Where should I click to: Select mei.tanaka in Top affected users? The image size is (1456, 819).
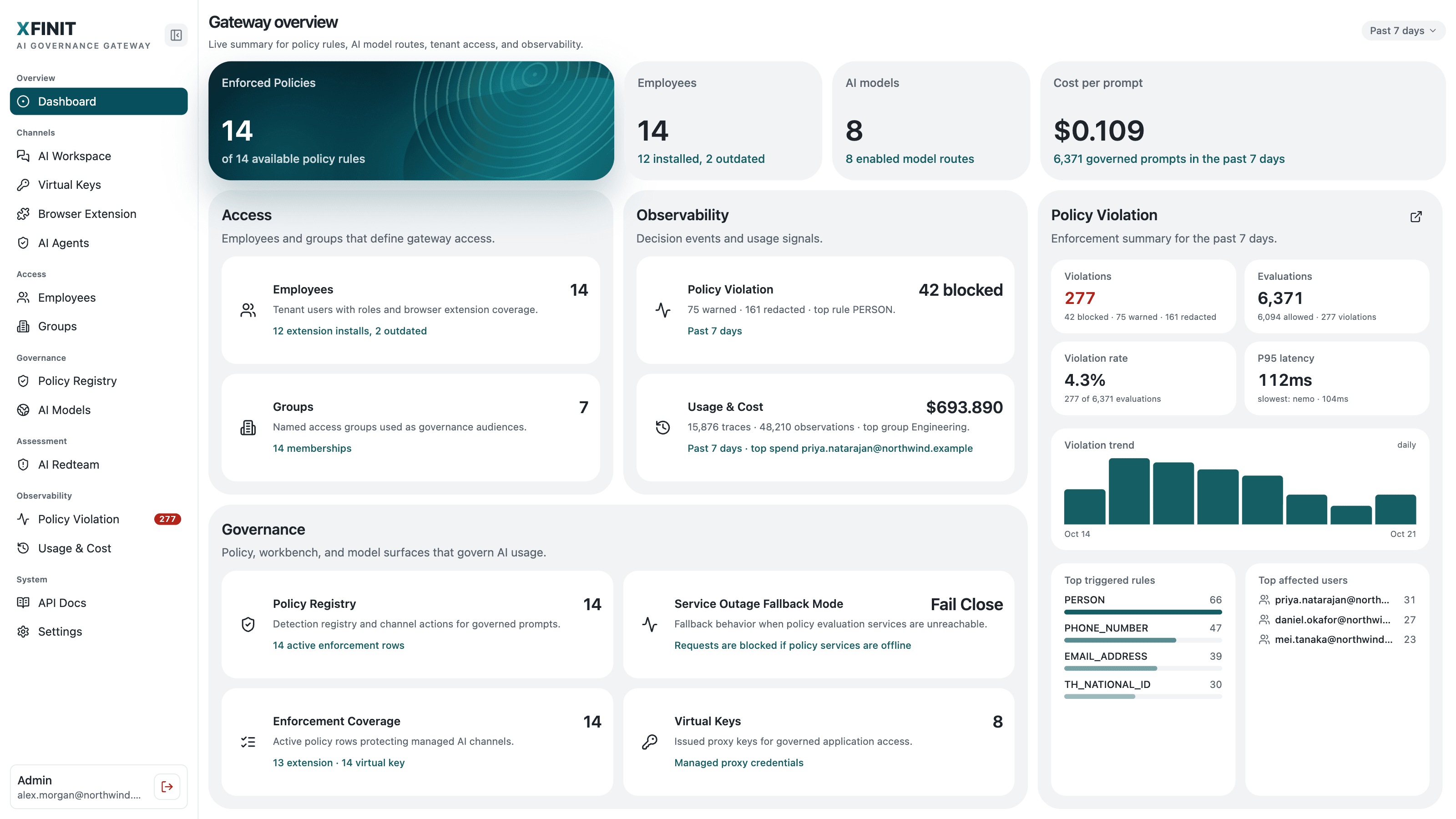[1337, 639]
